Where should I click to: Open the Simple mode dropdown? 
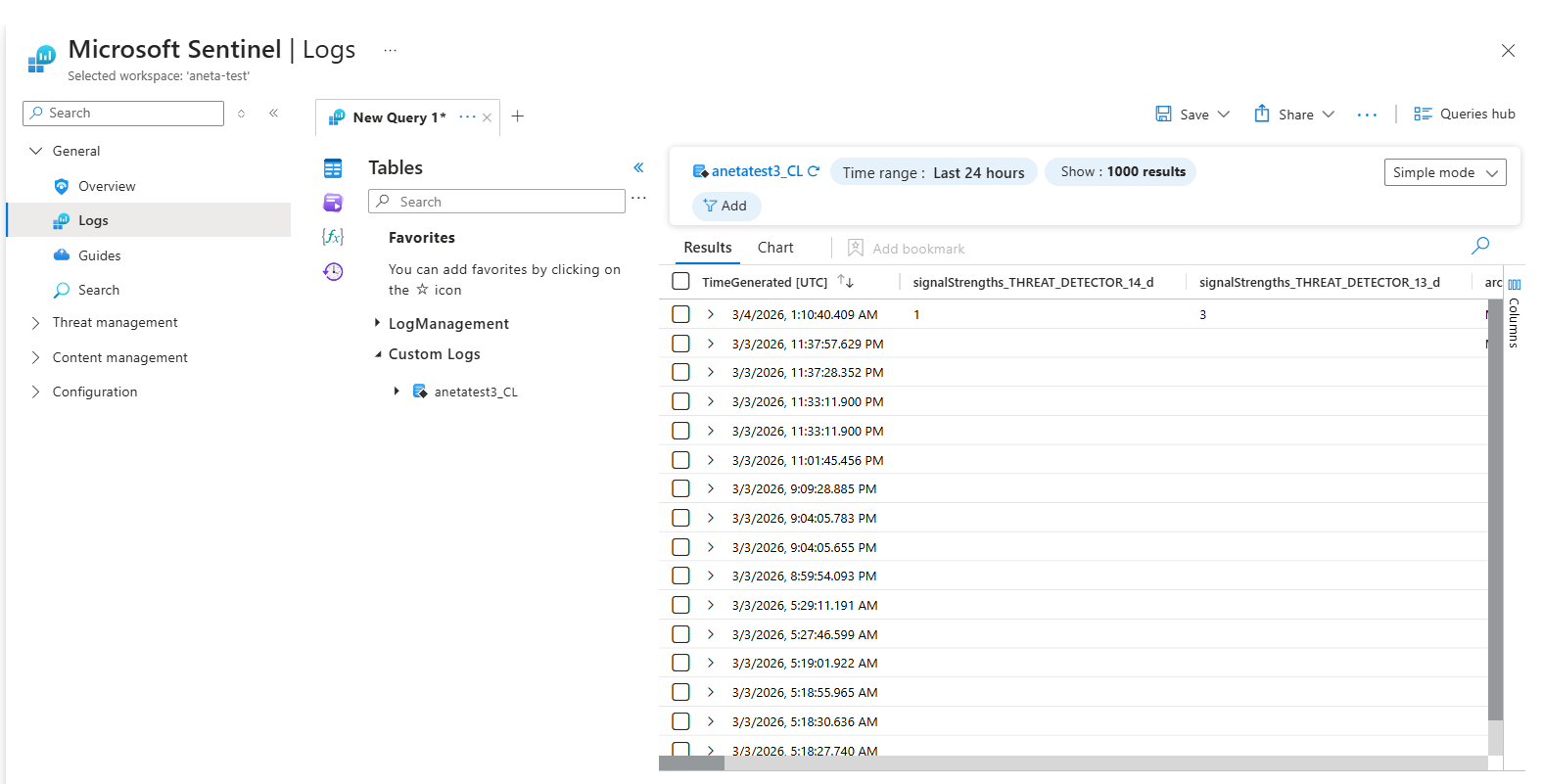click(1445, 172)
